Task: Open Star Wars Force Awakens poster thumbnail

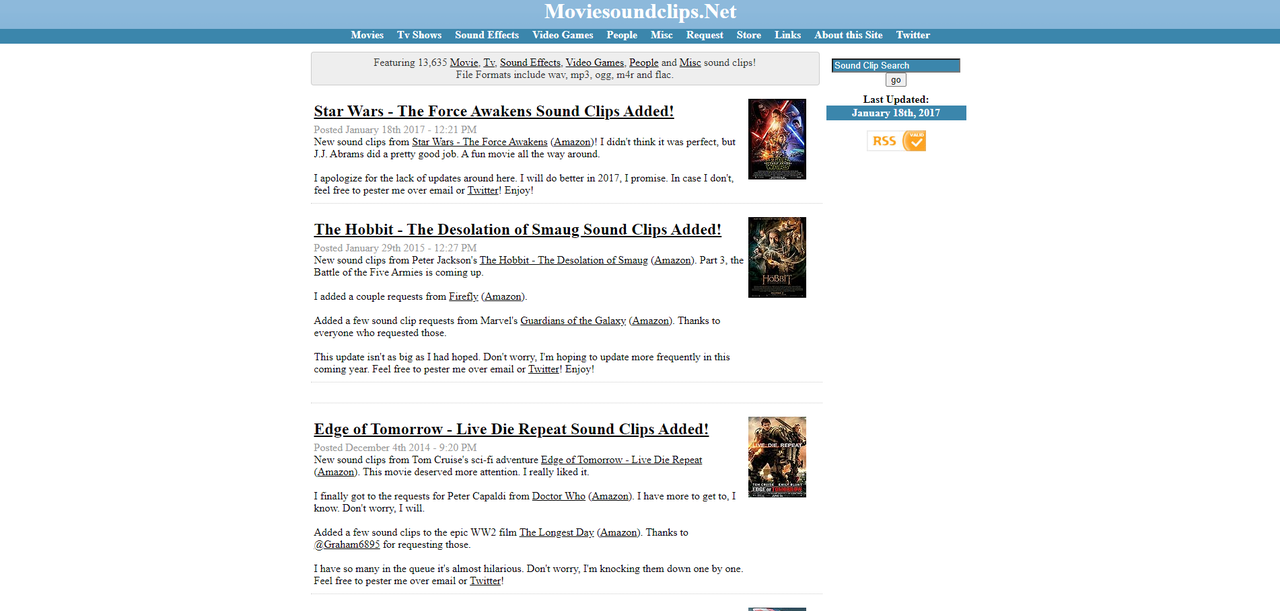Action: (x=777, y=139)
